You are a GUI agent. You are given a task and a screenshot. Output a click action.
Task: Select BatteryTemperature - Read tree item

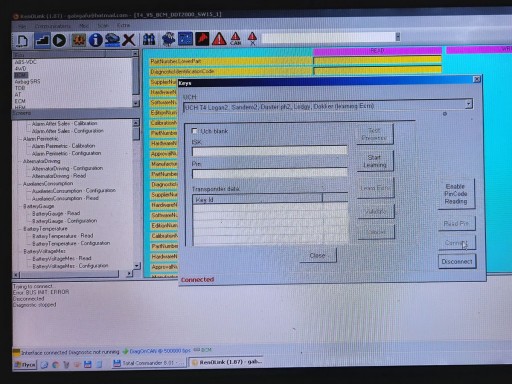point(63,236)
